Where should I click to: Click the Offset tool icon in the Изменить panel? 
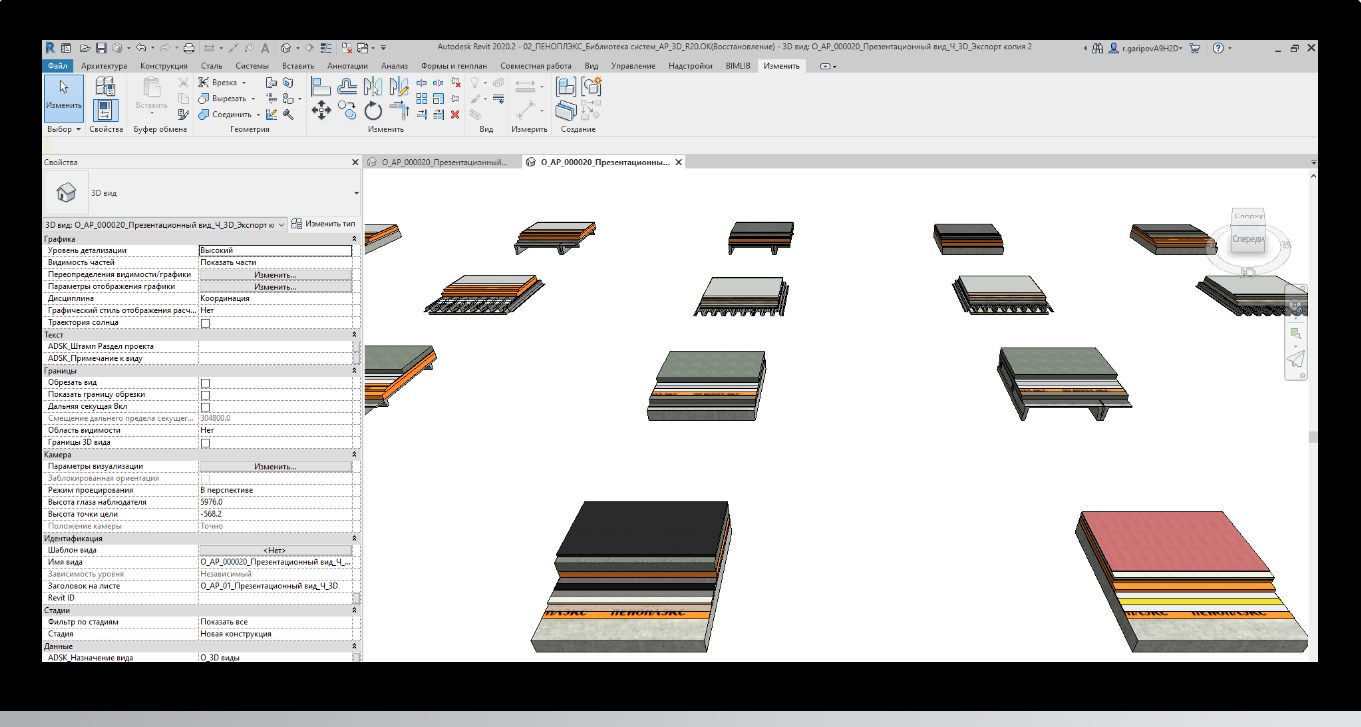click(x=347, y=85)
